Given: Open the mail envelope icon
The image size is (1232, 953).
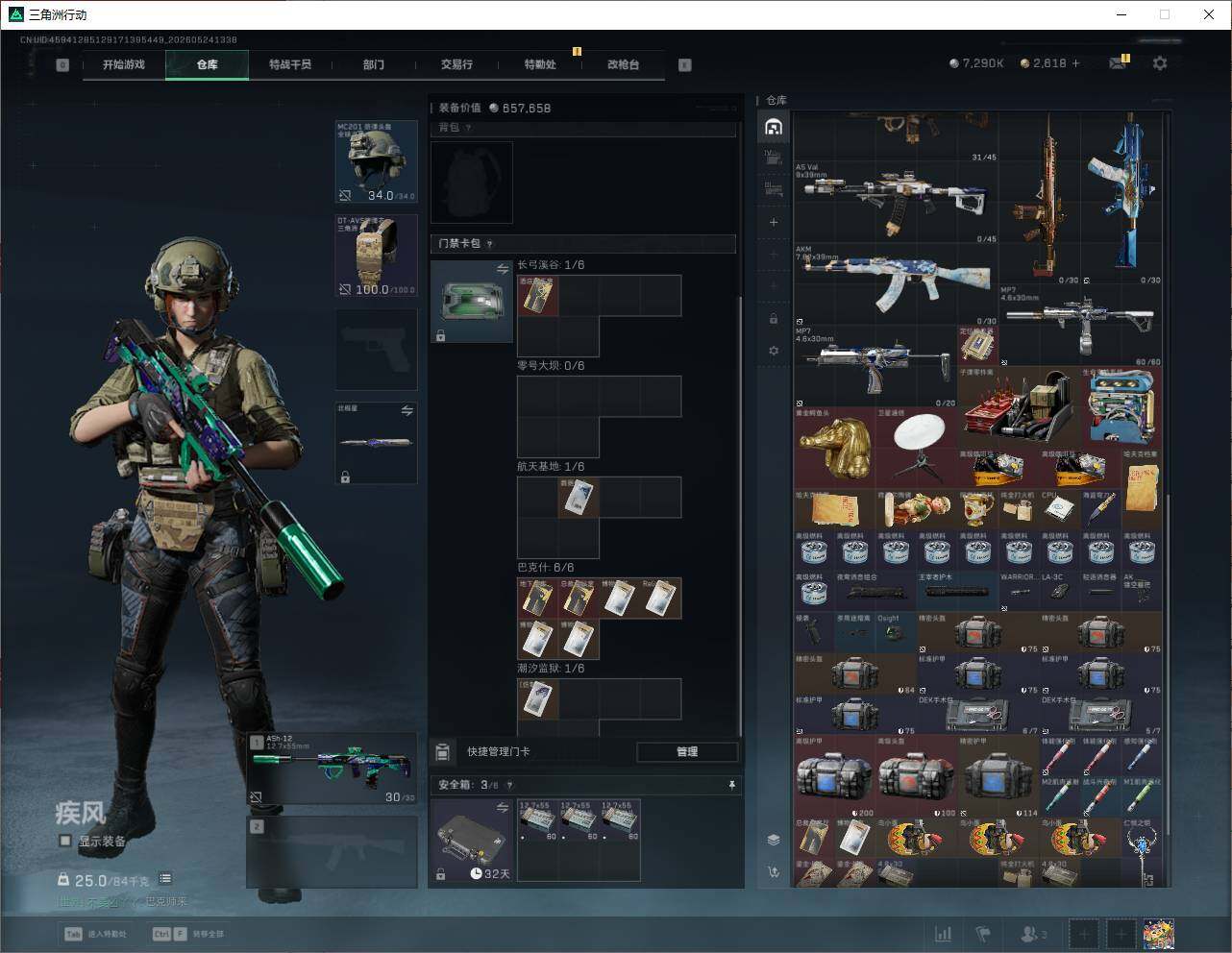Looking at the screenshot, I should tap(1118, 62).
